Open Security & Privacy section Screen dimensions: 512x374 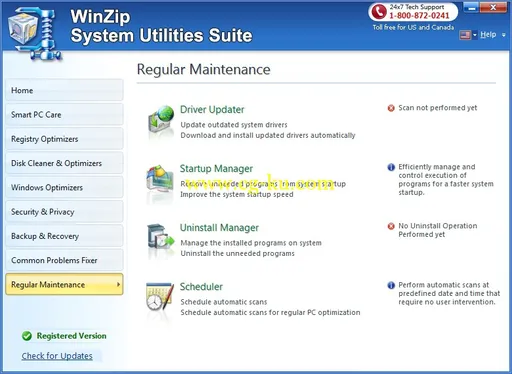point(64,212)
